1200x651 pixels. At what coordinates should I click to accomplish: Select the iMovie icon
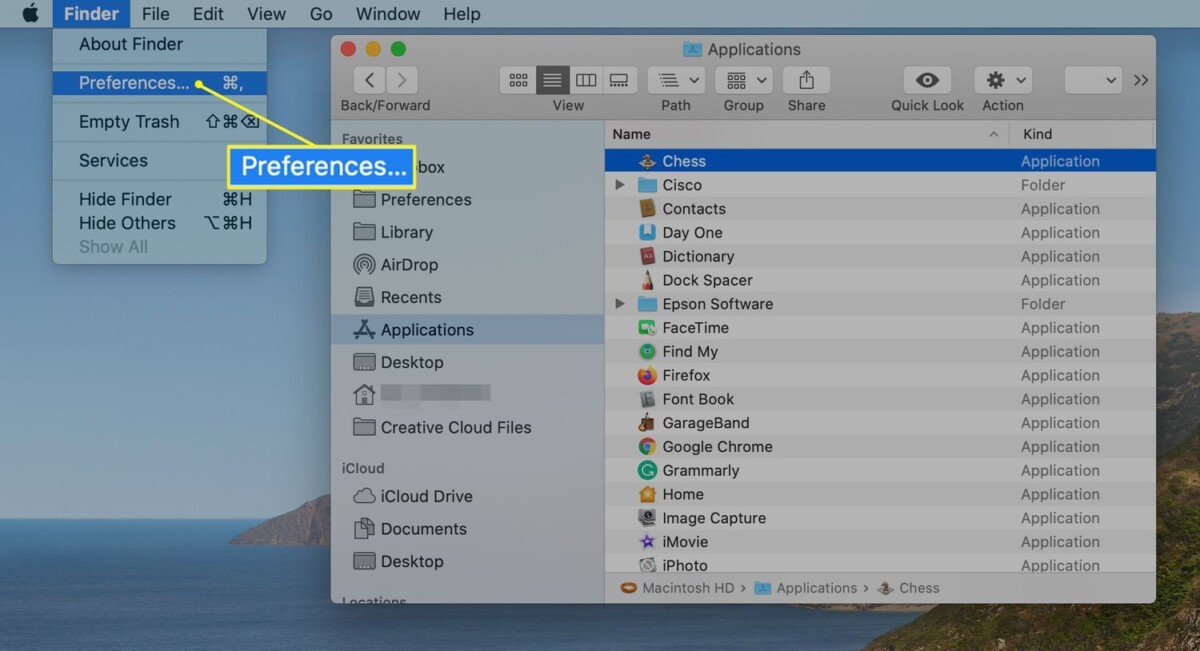point(647,542)
